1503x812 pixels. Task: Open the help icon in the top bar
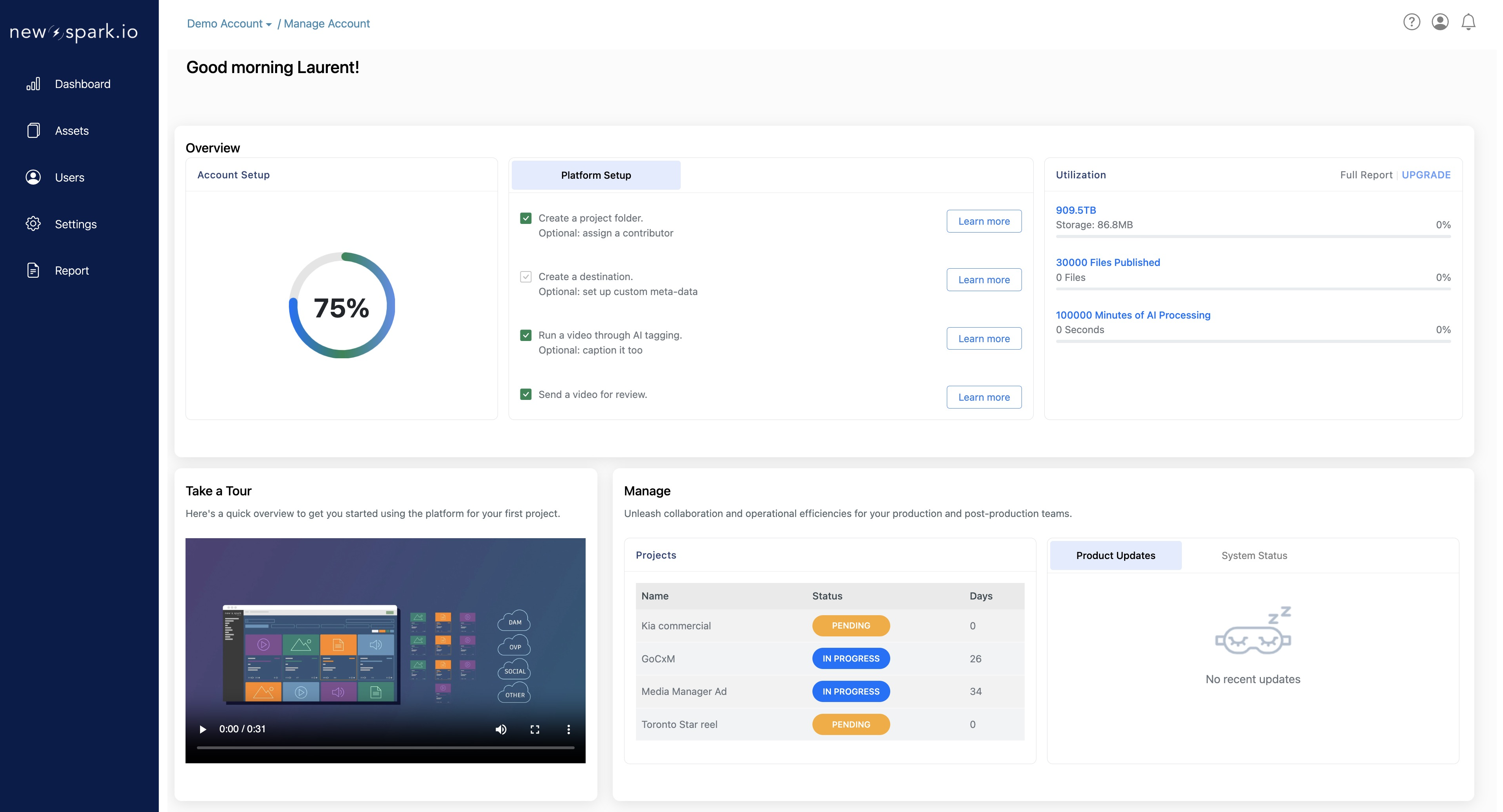click(1411, 22)
